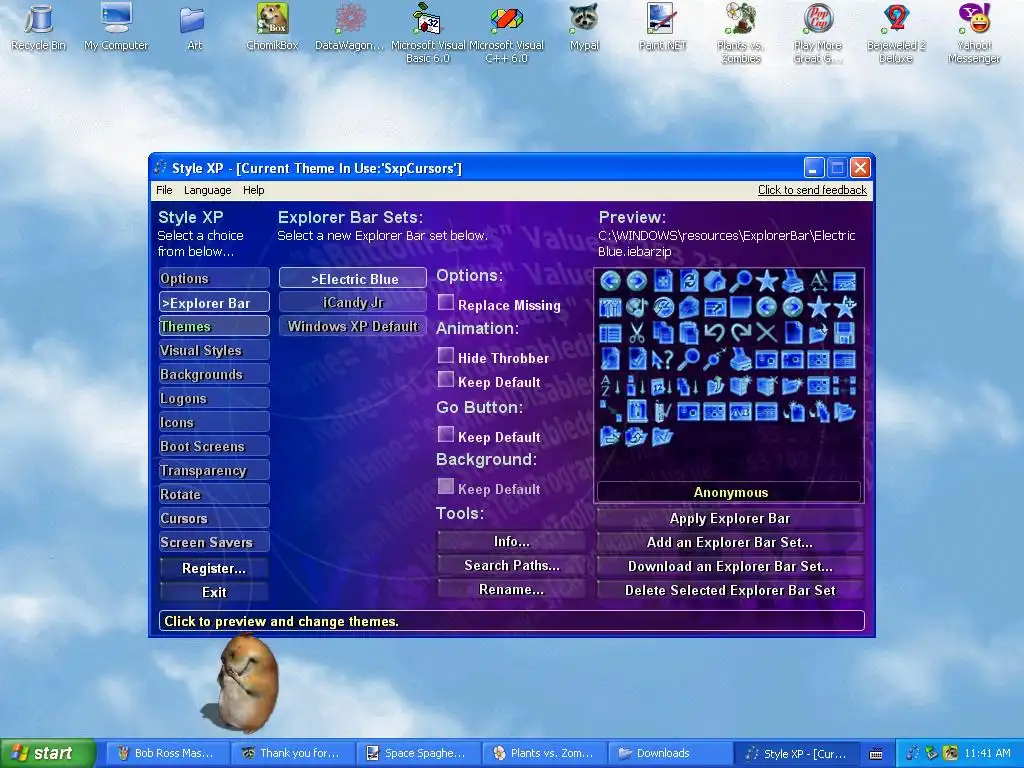Image resolution: width=1024 pixels, height=768 pixels.
Task: Choose the Windows XP Default bar set
Action: pos(353,326)
